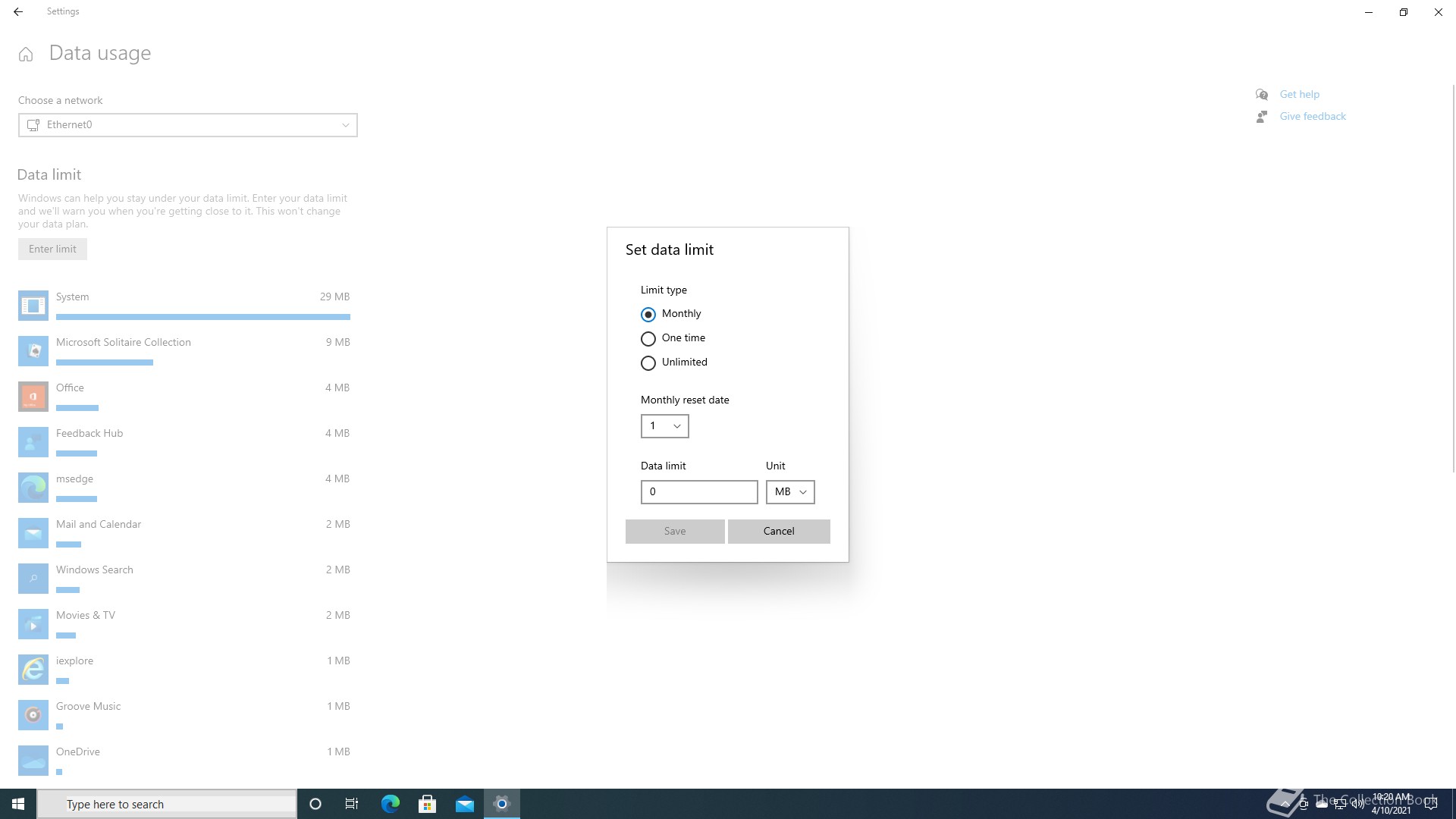Click the Office app icon
Screen dimensions: 1456x819
[33, 397]
